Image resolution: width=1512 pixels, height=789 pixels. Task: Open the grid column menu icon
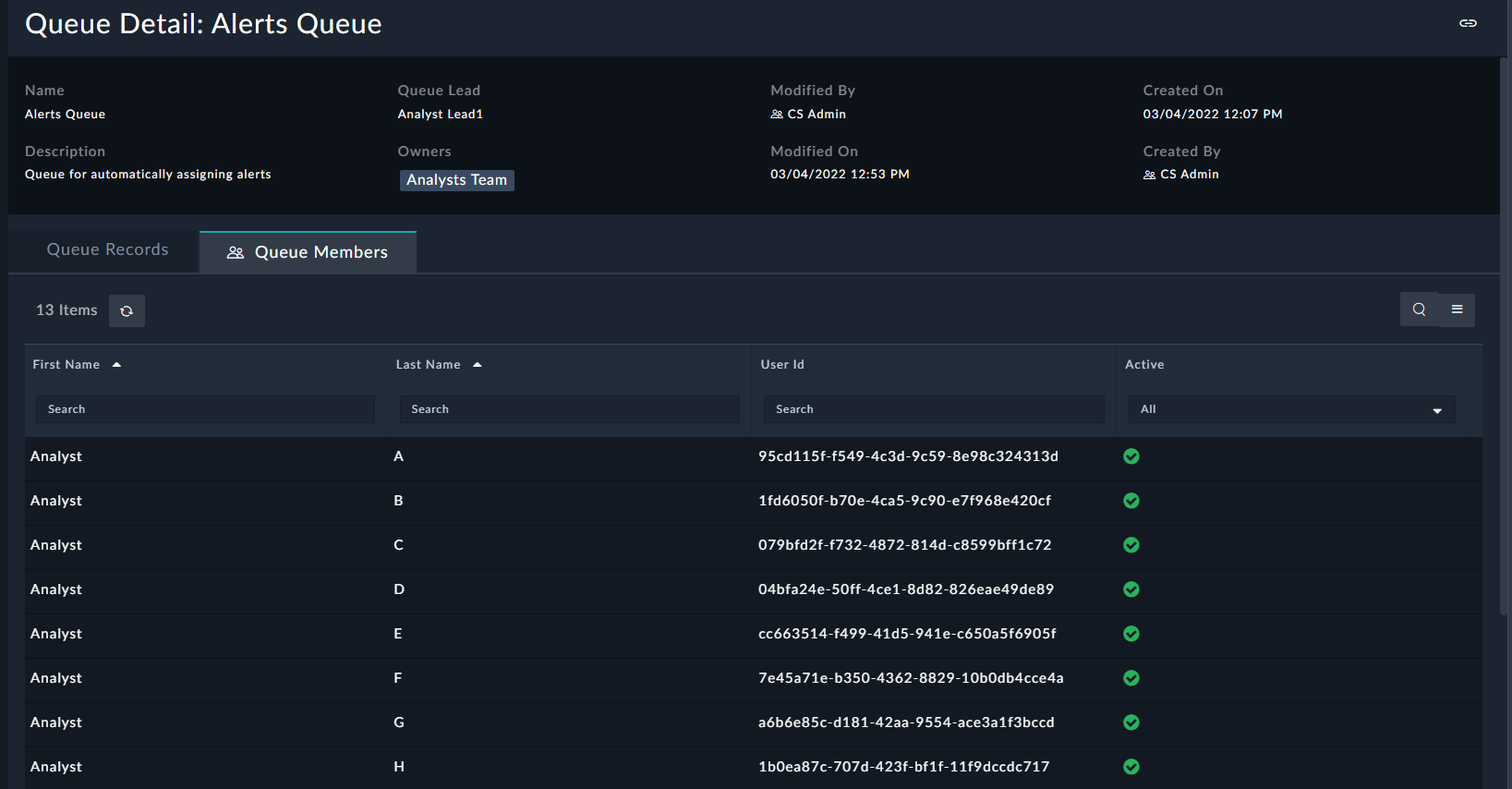pos(1457,310)
